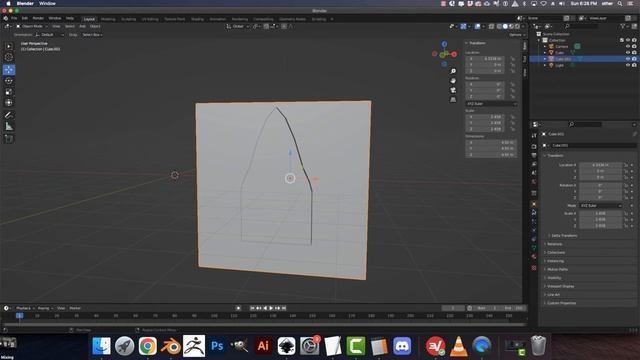640x360 pixels.
Task: Open the Playback popover in the timeline
Action: click(x=25, y=308)
